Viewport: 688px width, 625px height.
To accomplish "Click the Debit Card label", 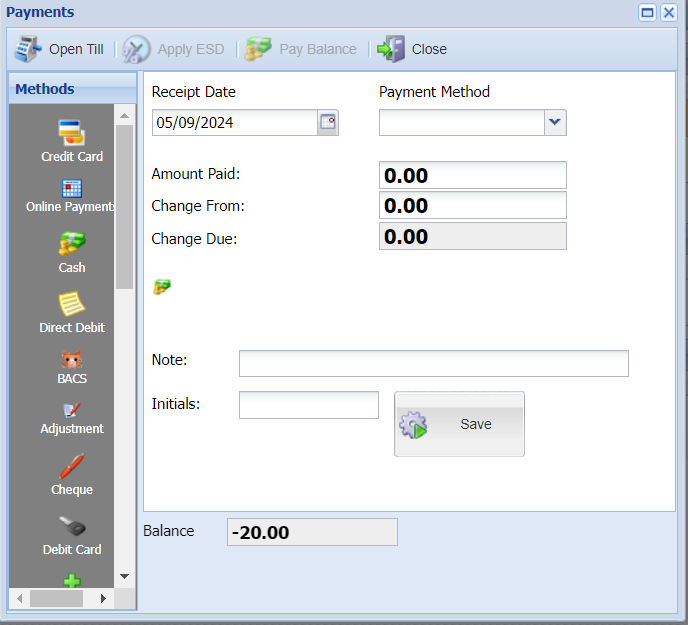I will click(x=72, y=550).
